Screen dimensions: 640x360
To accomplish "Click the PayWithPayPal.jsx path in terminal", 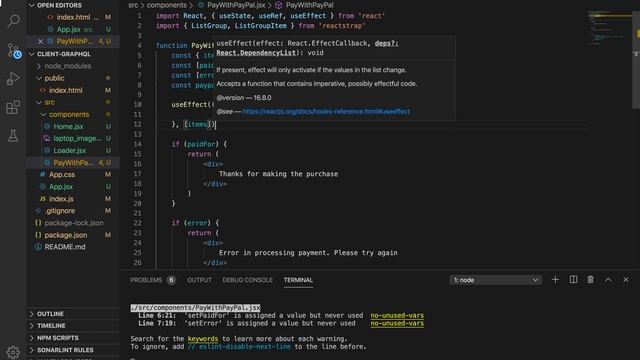I will [x=196, y=307].
